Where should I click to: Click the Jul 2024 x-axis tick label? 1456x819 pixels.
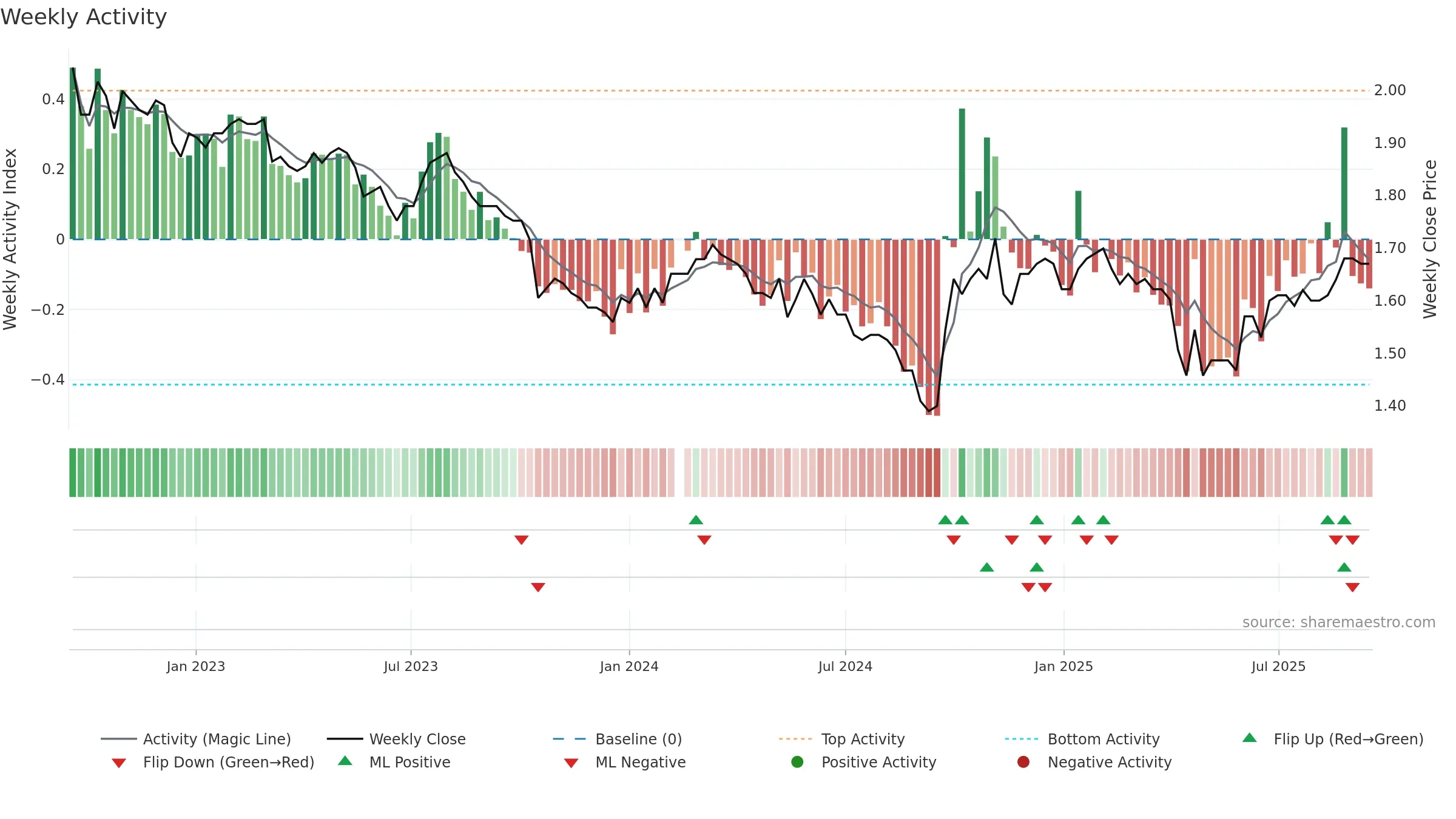pos(845,666)
